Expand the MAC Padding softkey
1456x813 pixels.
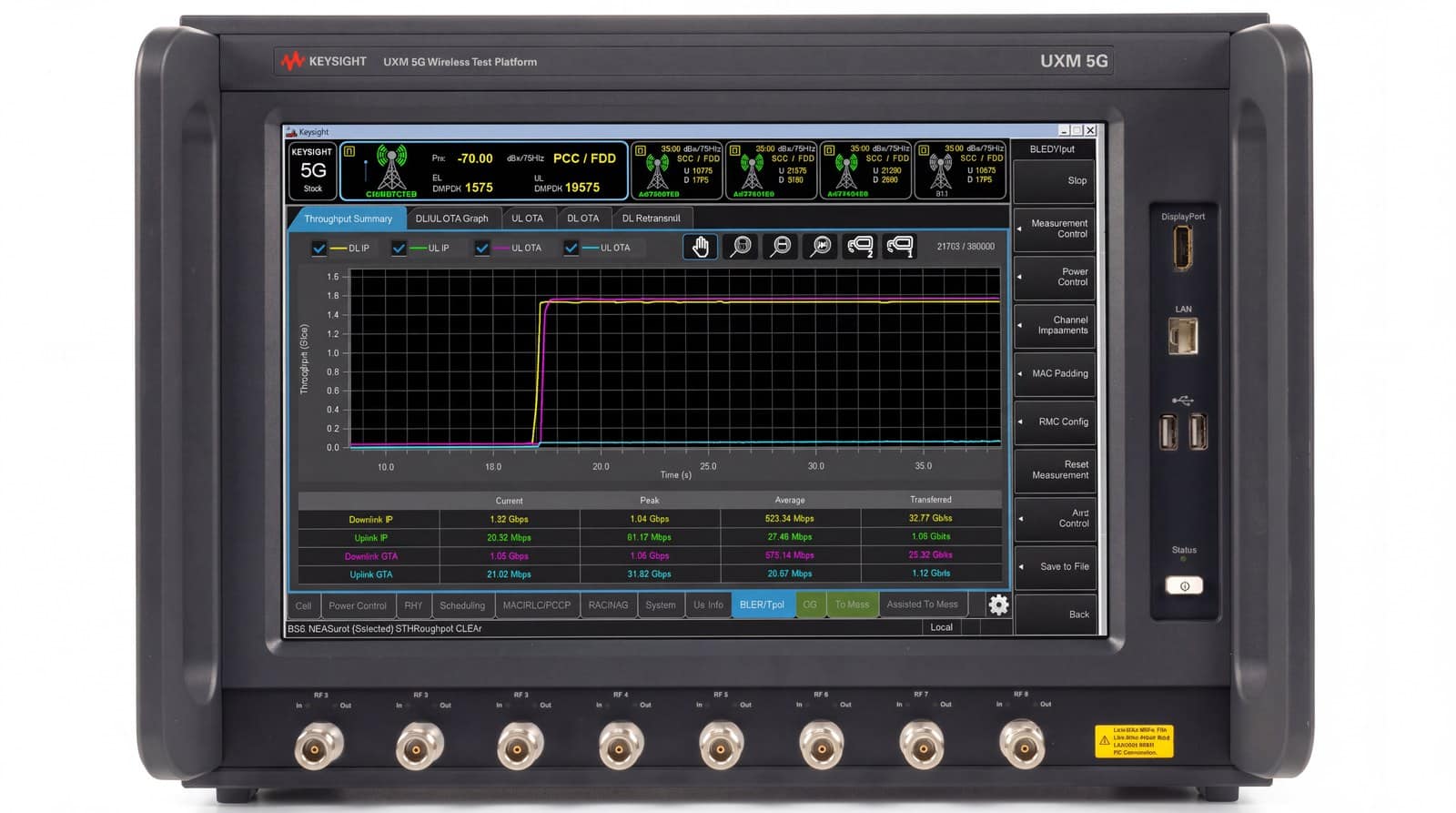1054,373
